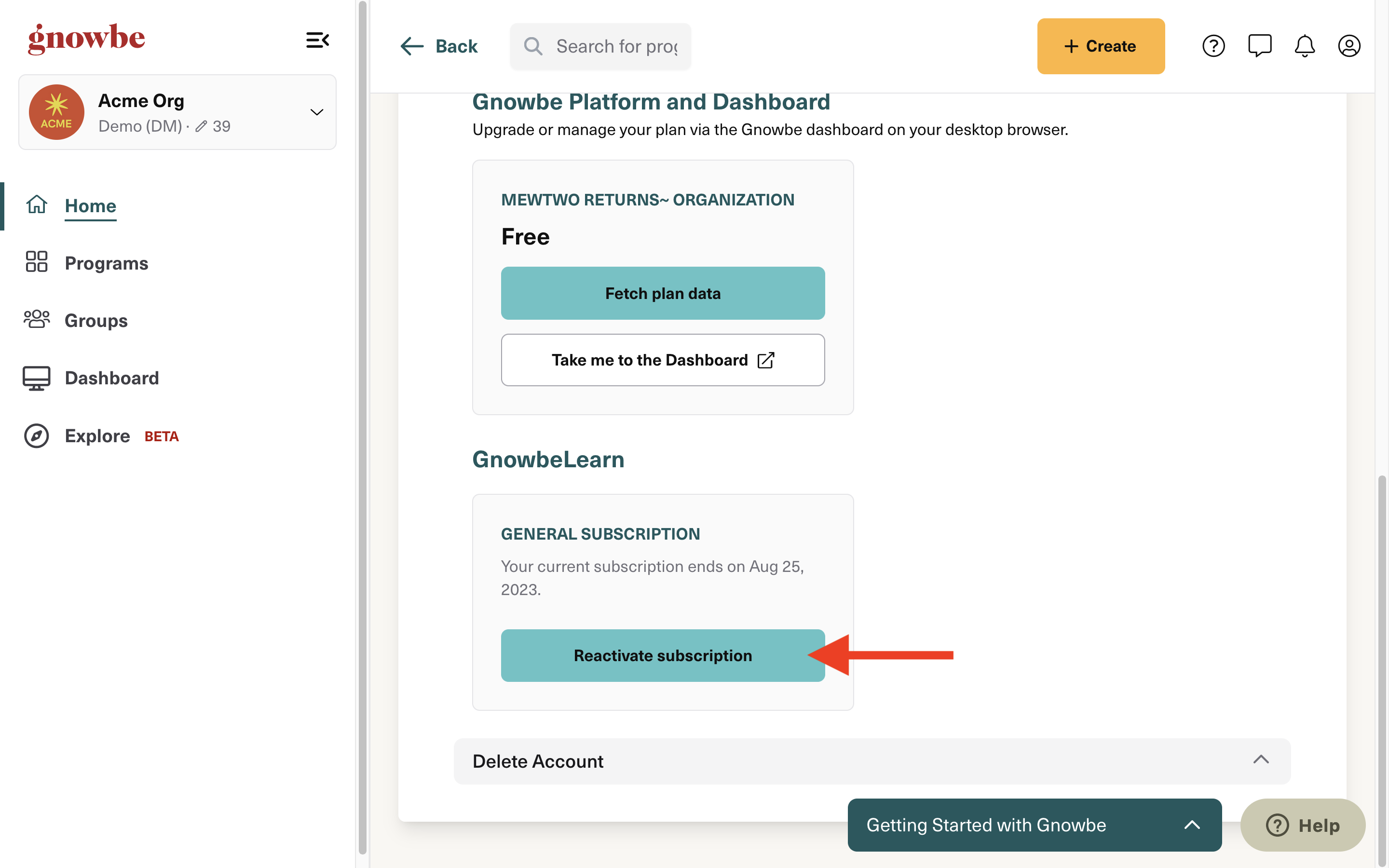This screenshot has width=1389, height=868.
Task: Click the Acme Org avatar
Action: point(56,112)
